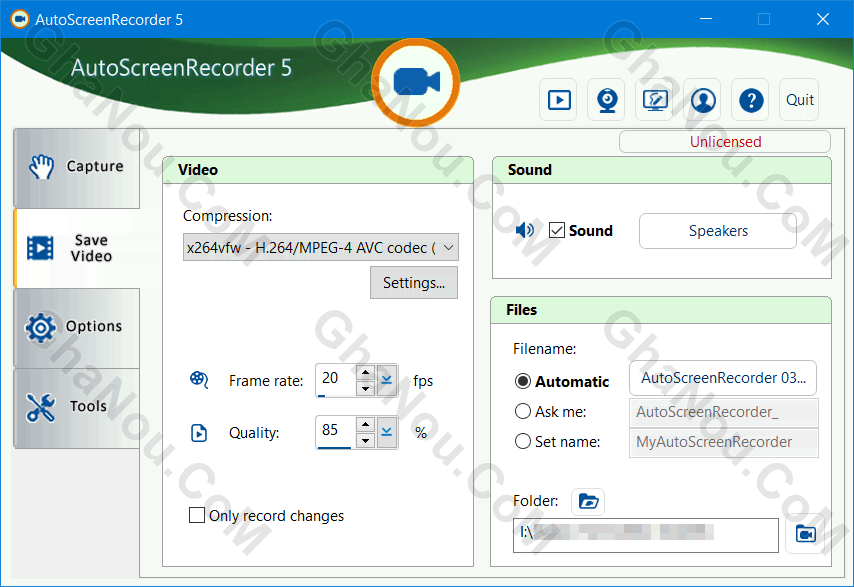Click the Frame rate film reel icon
This screenshot has width=854, height=587.
coord(199,380)
